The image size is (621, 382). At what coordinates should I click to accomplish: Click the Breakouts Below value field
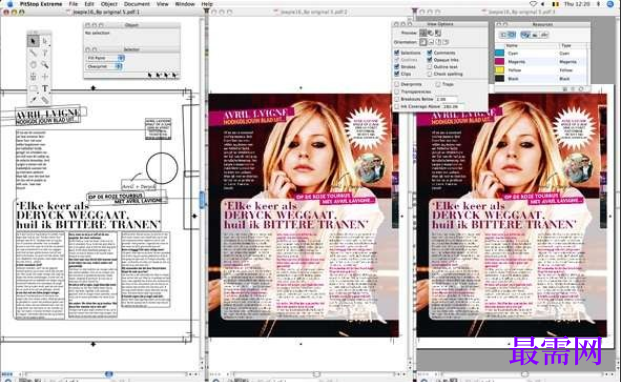tap(446, 99)
